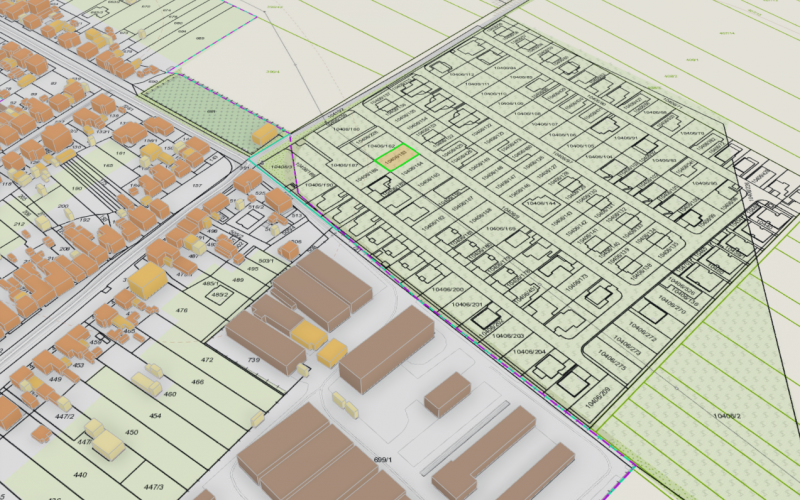
Task: Select parcel 476 near yellow building
Action: pyautogui.click(x=182, y=310)
